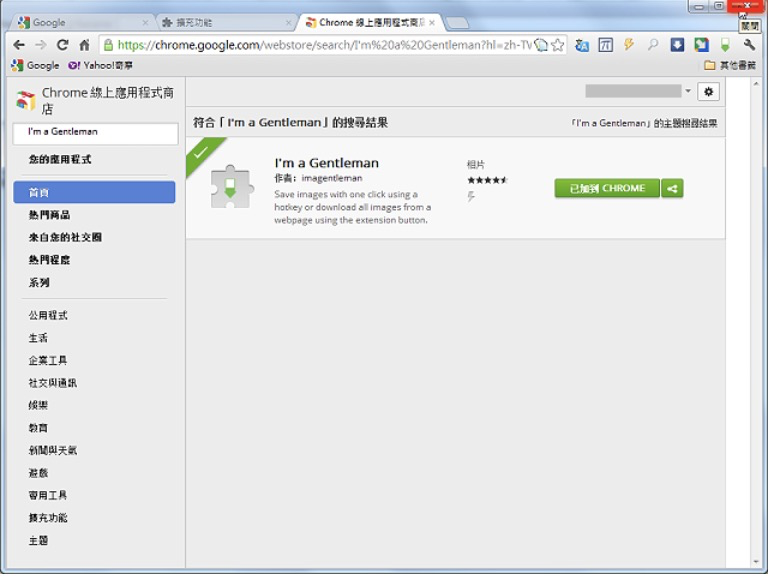Open the magnifier extension icon
The width and height of the screenshot is (770, 576).
pos(653,45)
